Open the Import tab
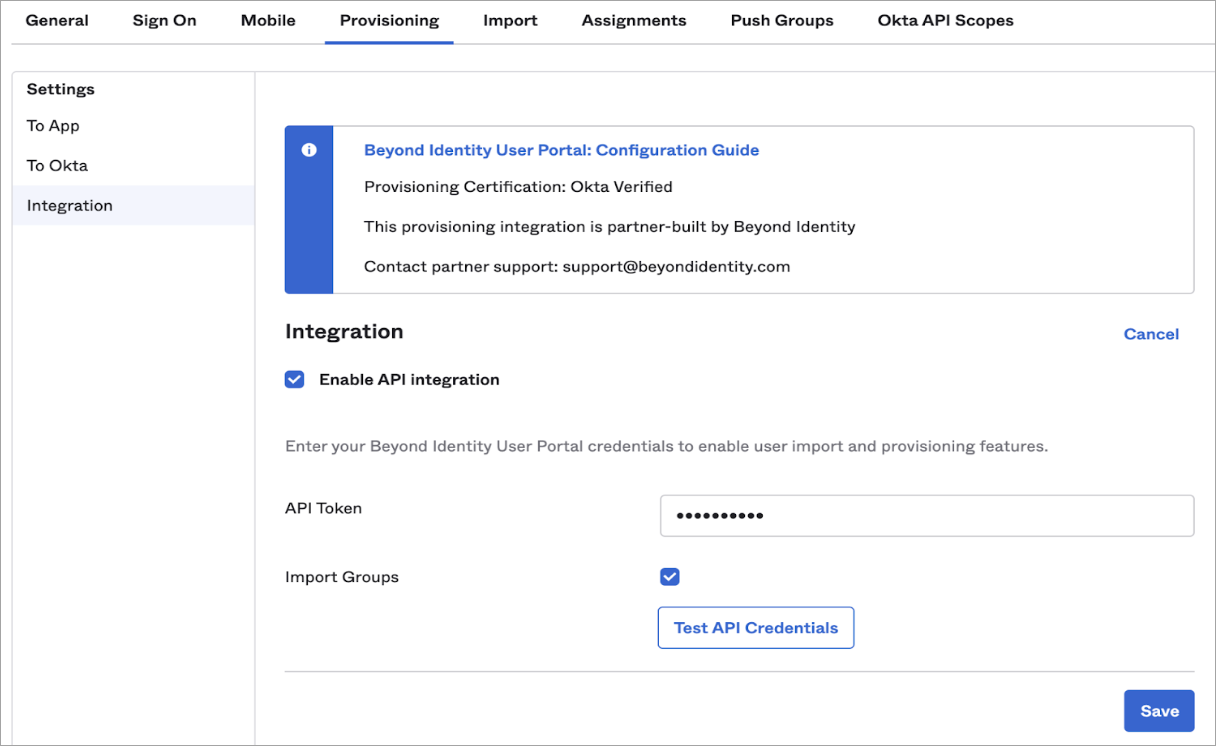This screenshot has height=746, width=1216. tap(510, 21)
